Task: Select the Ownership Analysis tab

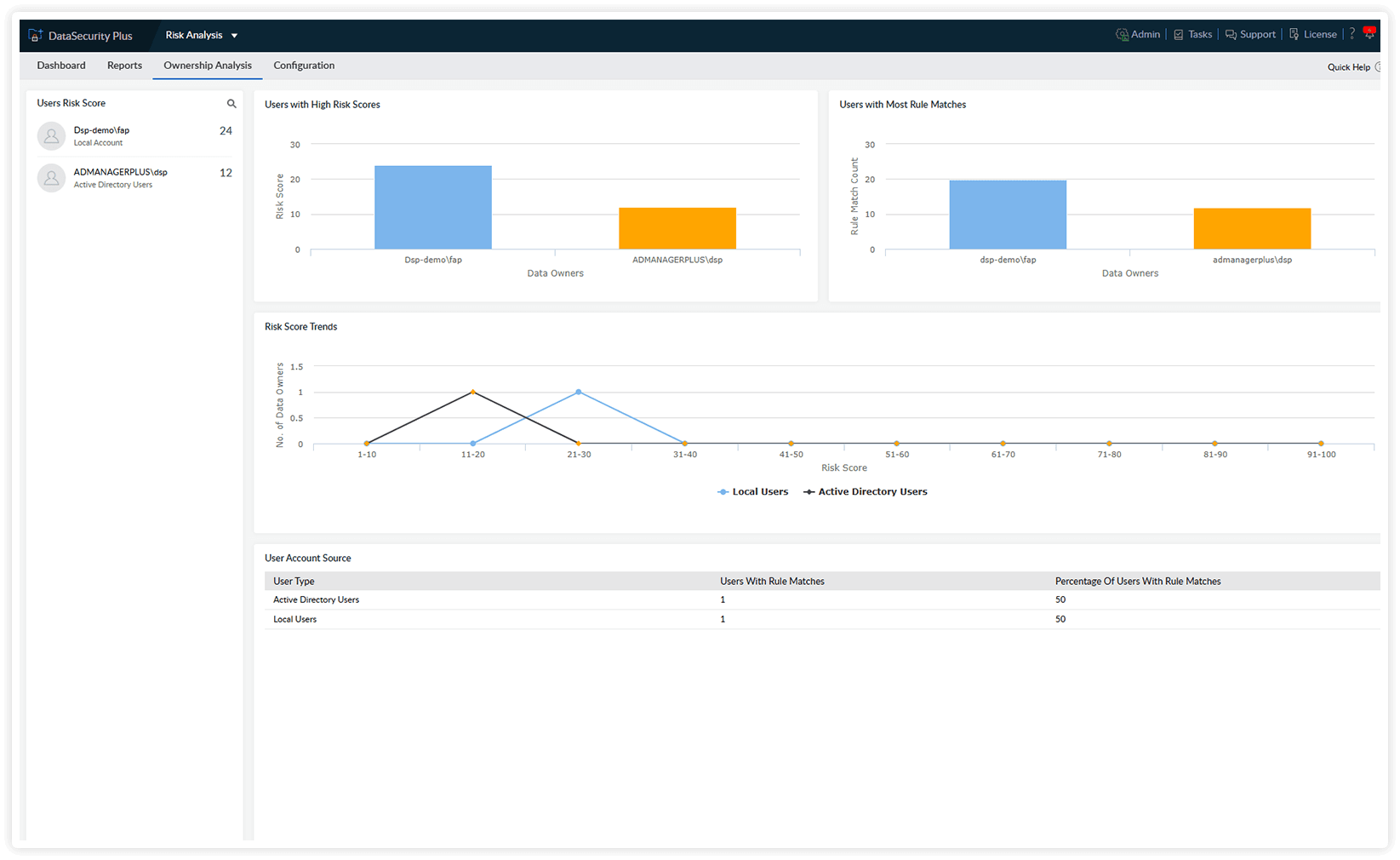Action: [208, 66]
